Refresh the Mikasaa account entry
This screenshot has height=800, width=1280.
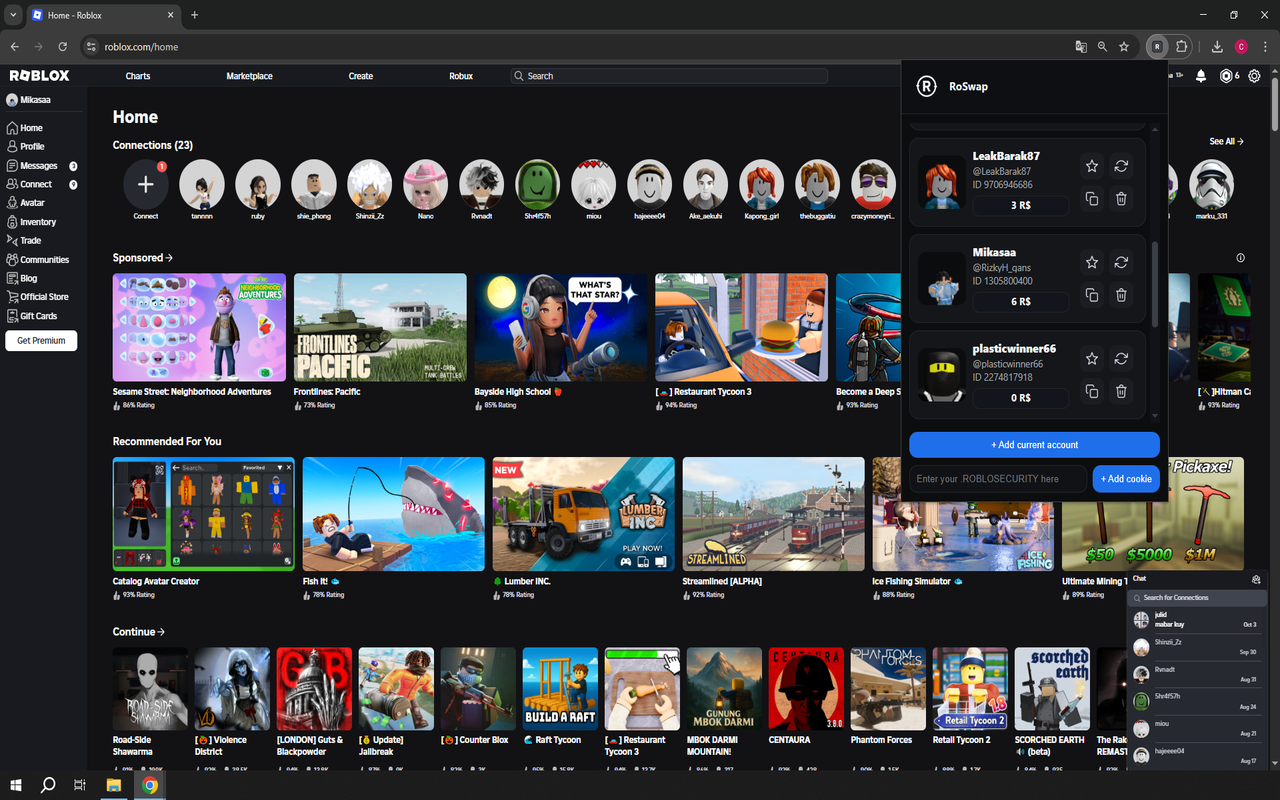click(1121, 263)
